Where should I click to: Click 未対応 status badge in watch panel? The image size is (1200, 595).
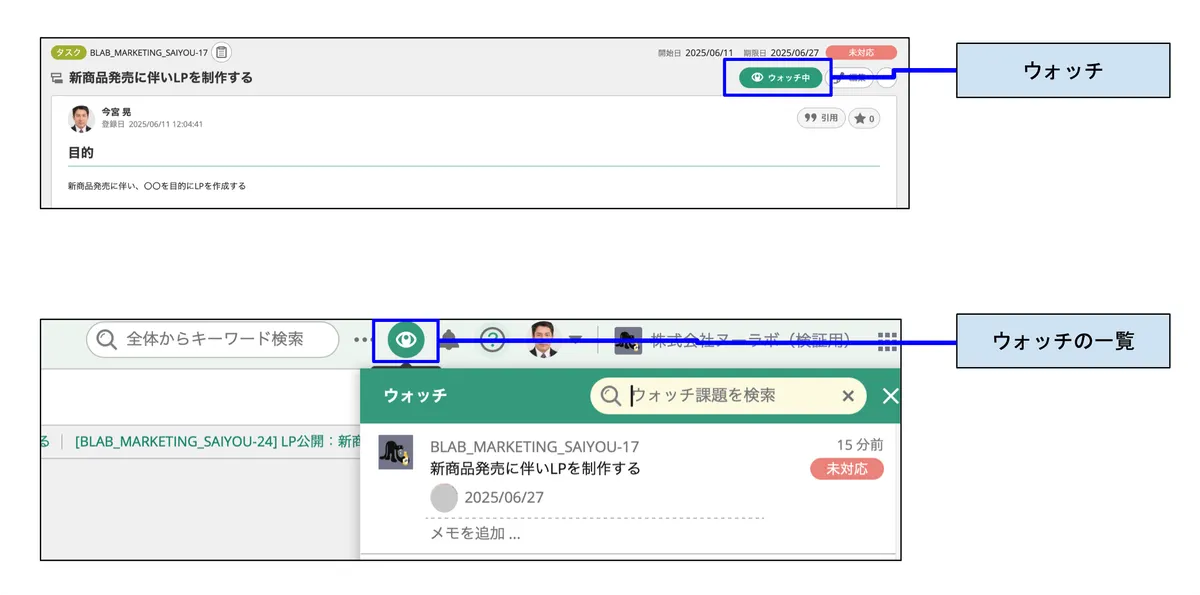tap(847, 469)
